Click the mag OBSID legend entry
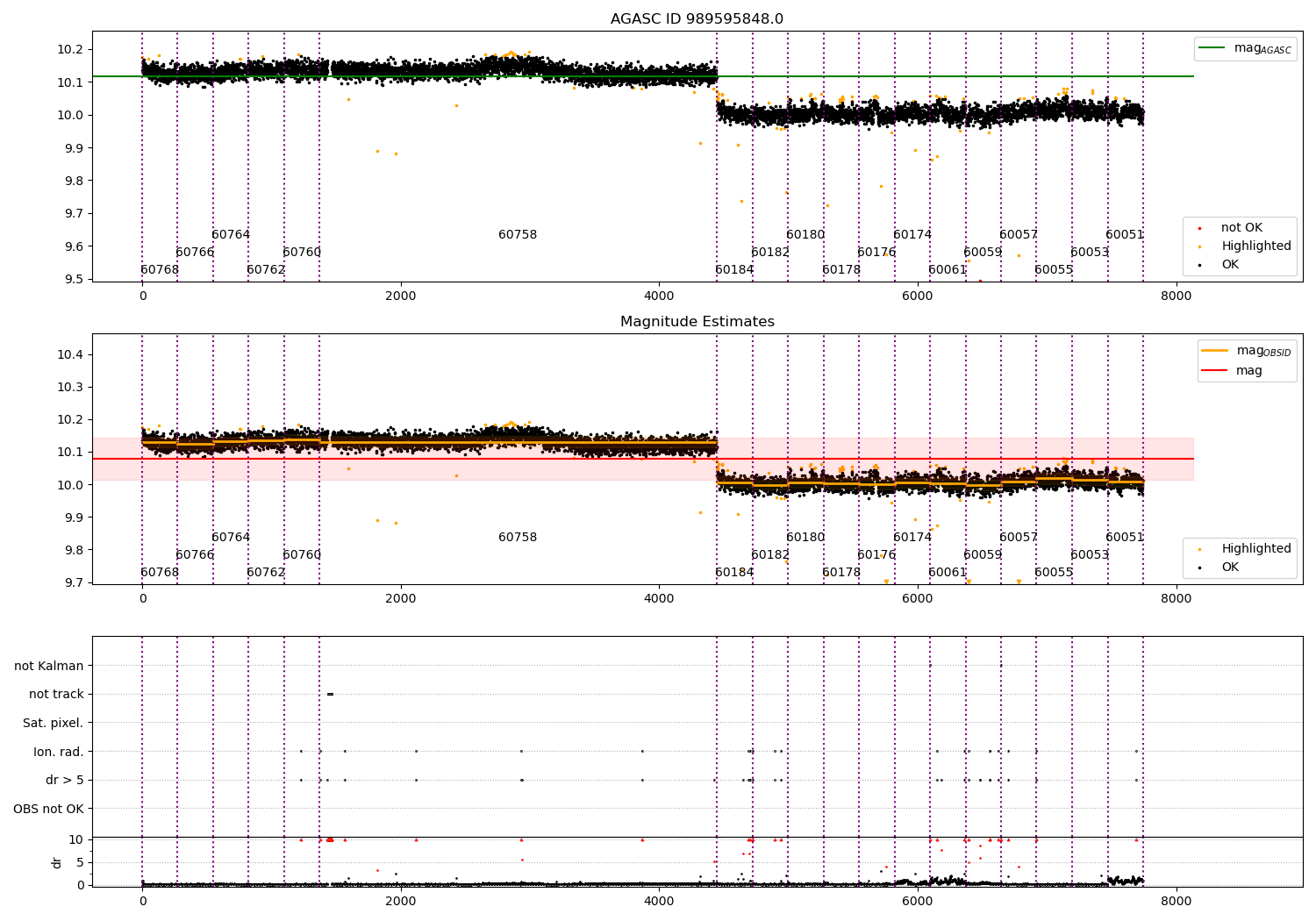This screenshot has height=921, width=1316. [1246, 351]
